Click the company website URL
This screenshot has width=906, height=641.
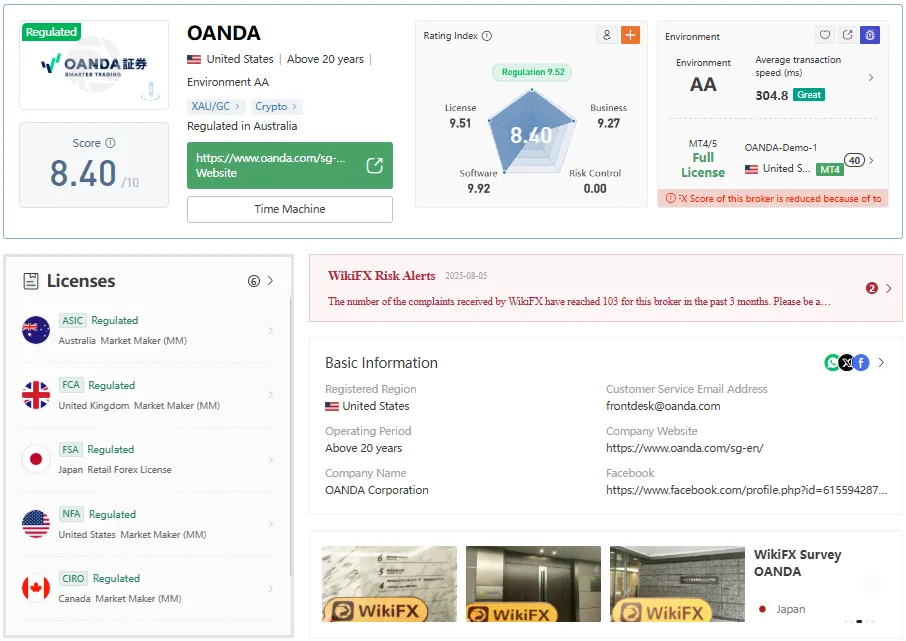[685, 448]
